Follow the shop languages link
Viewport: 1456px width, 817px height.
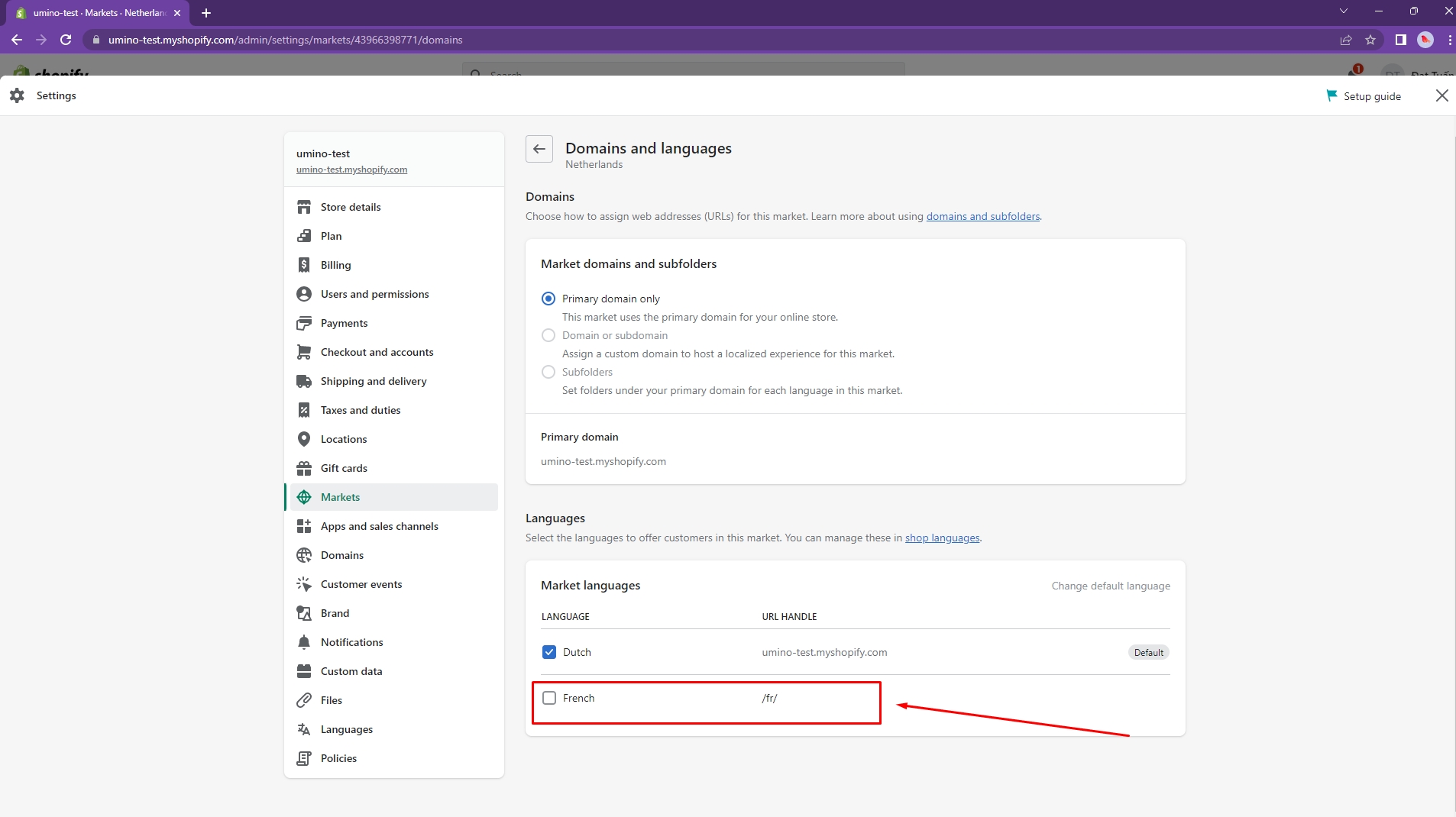tap(942, 538)
